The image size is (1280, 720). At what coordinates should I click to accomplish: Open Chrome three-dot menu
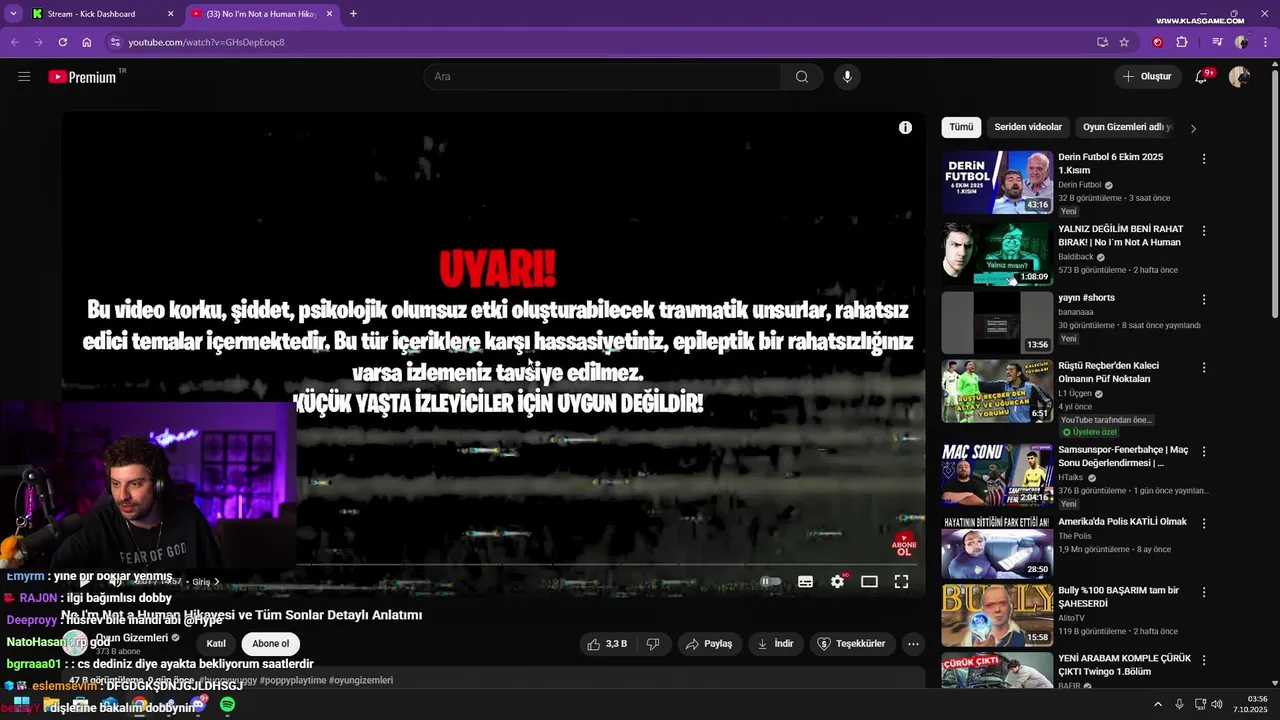pyautogui.click(x=1264, y=42)
